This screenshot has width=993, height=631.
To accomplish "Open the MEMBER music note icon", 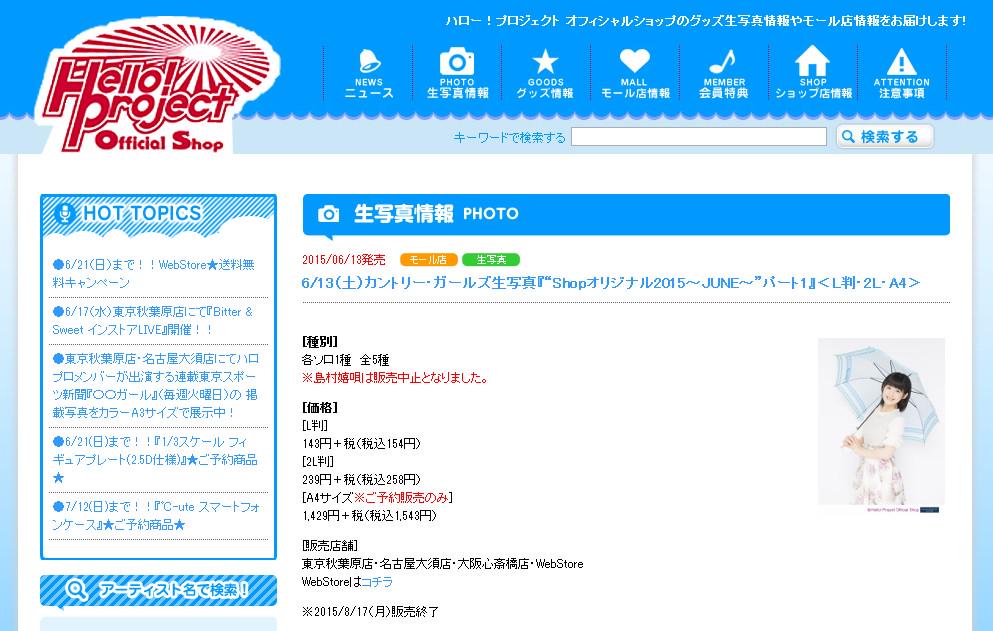I will [723, 61].
